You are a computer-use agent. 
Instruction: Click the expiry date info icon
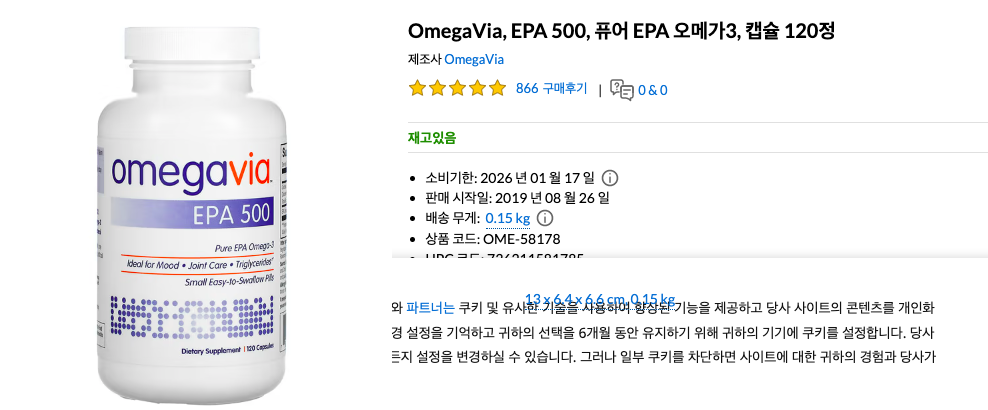point(610,178)
